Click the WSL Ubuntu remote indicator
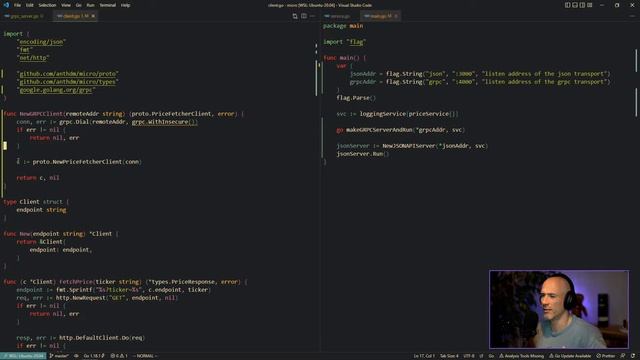The height and width of the screenshot is (360, 640). (x=23, y=356)
